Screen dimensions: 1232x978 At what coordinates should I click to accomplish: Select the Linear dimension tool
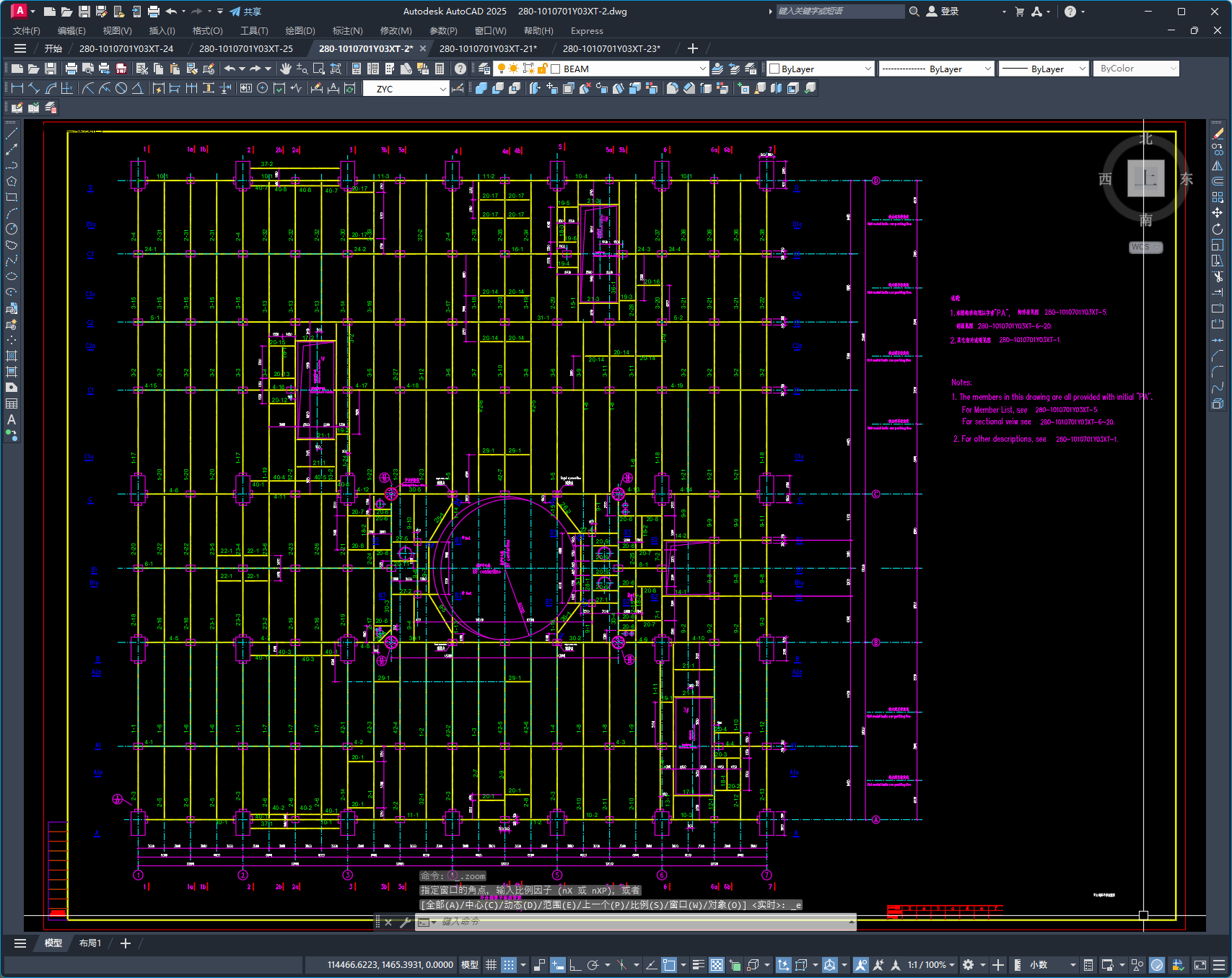coord(17,88)
